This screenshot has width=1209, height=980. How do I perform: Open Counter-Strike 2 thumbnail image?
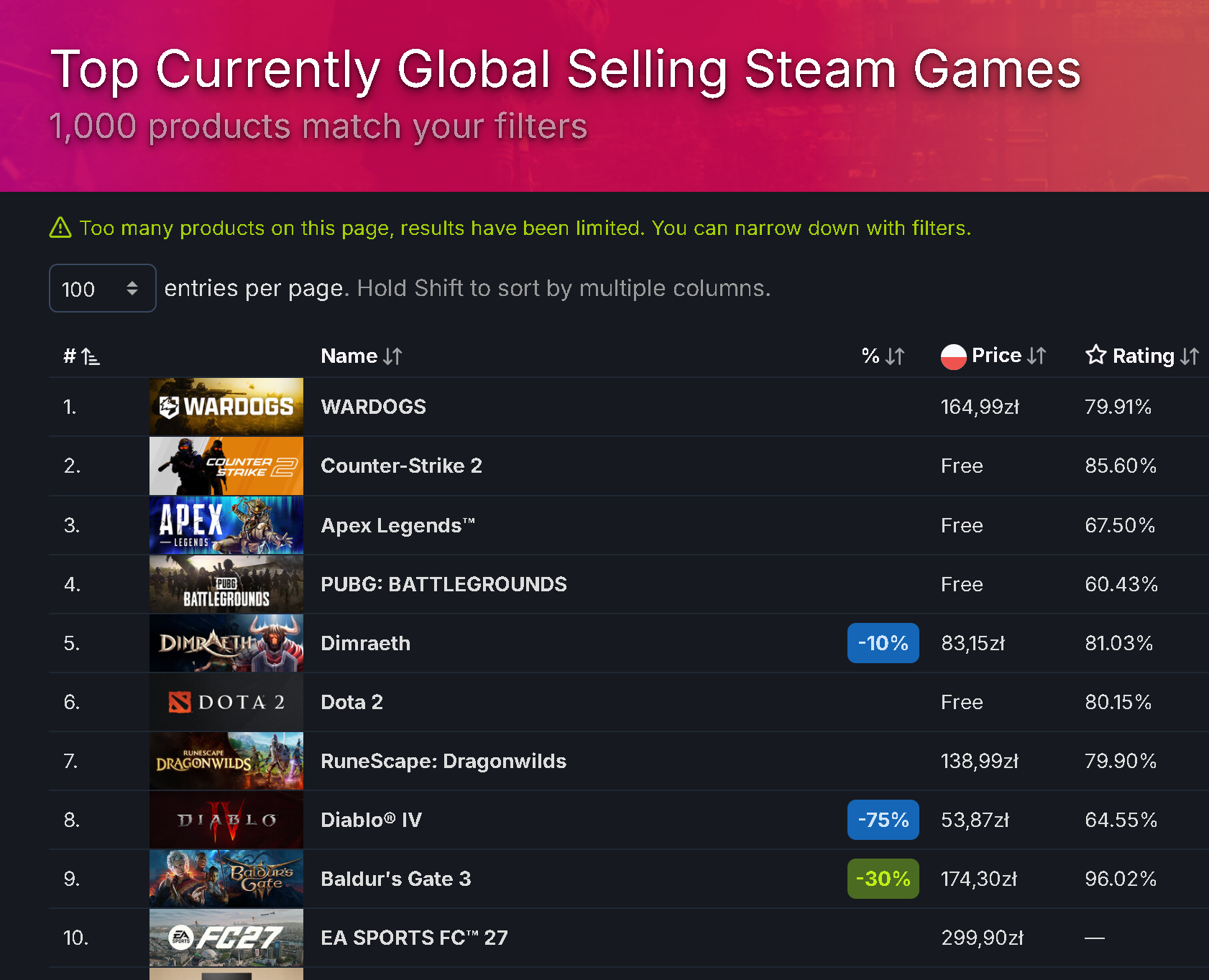coord(226,466)
